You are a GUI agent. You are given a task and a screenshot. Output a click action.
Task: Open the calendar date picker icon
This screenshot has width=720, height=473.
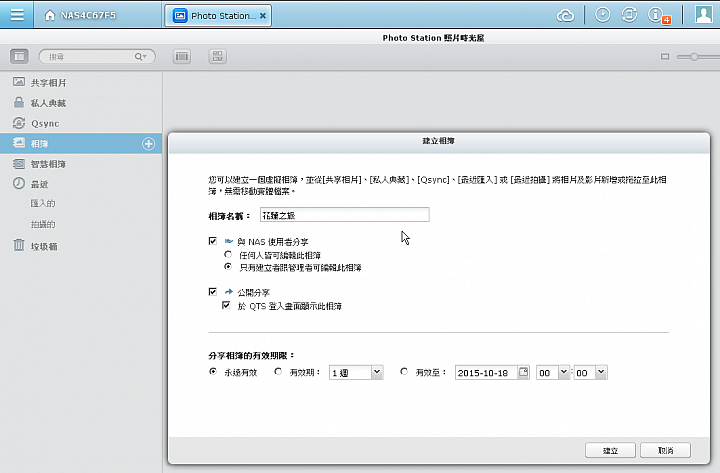coord(523,372)
